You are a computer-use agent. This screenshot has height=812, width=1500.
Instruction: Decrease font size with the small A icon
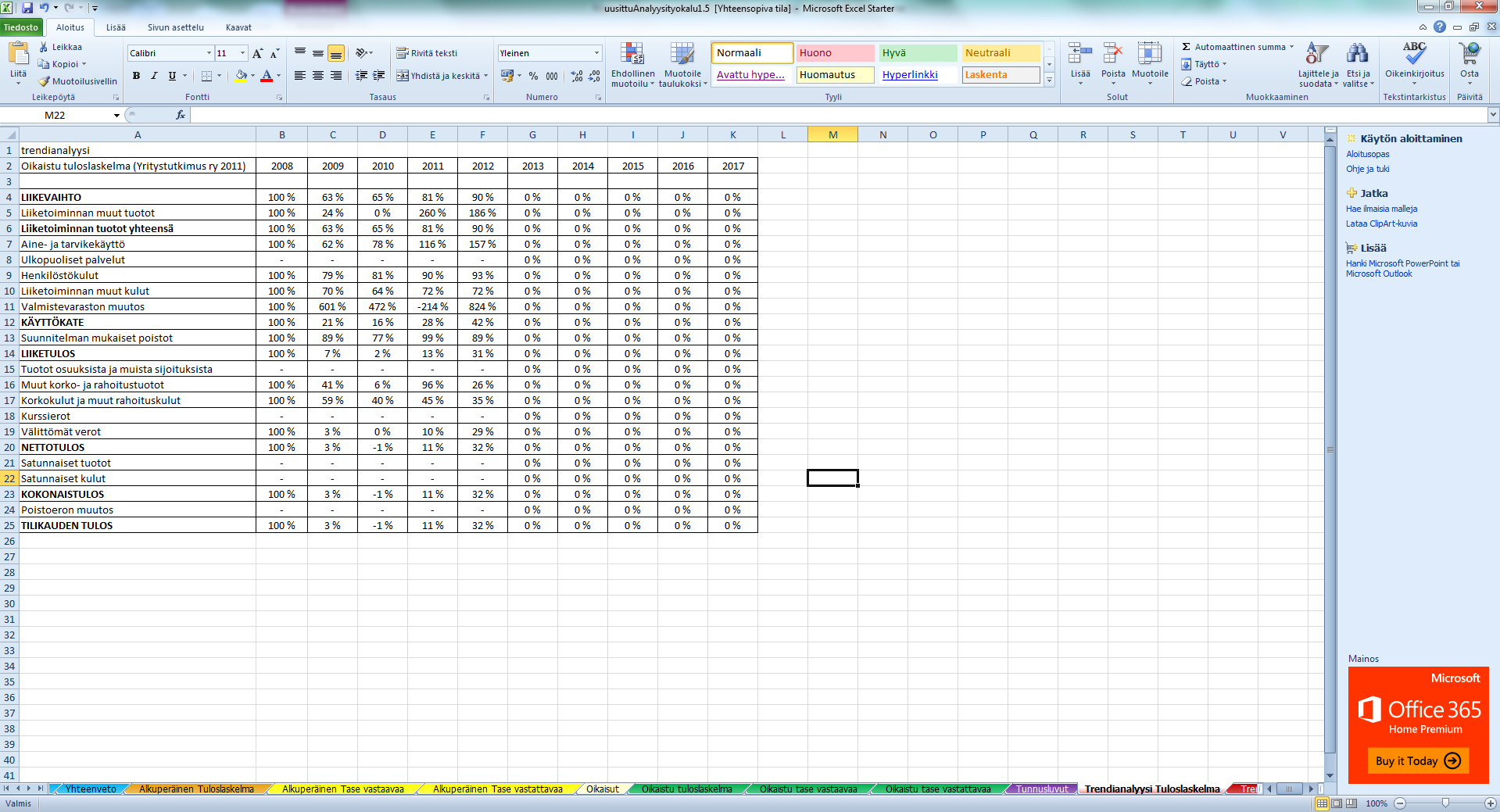(274, 53)
